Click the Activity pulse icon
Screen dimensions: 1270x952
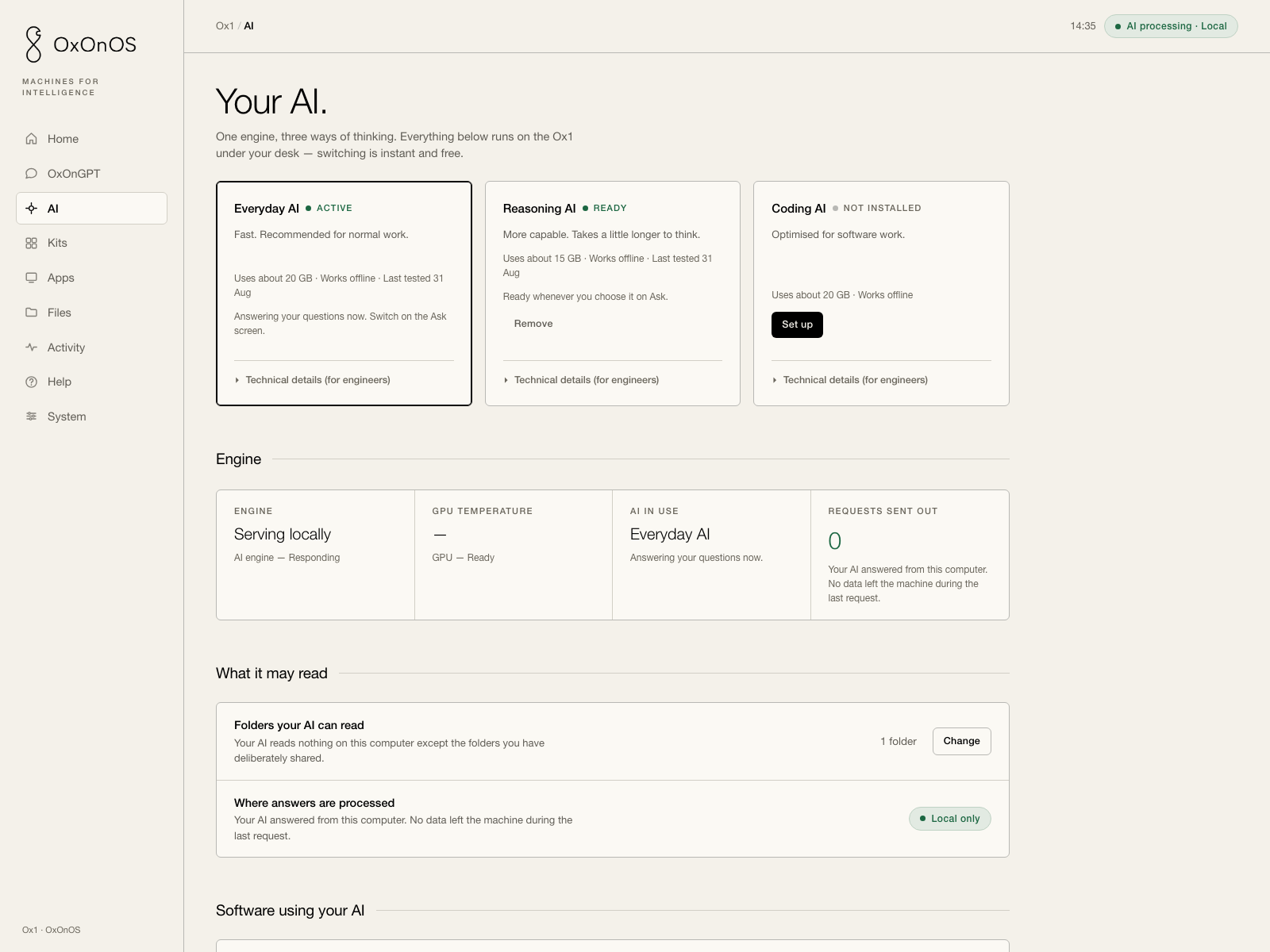31,347
